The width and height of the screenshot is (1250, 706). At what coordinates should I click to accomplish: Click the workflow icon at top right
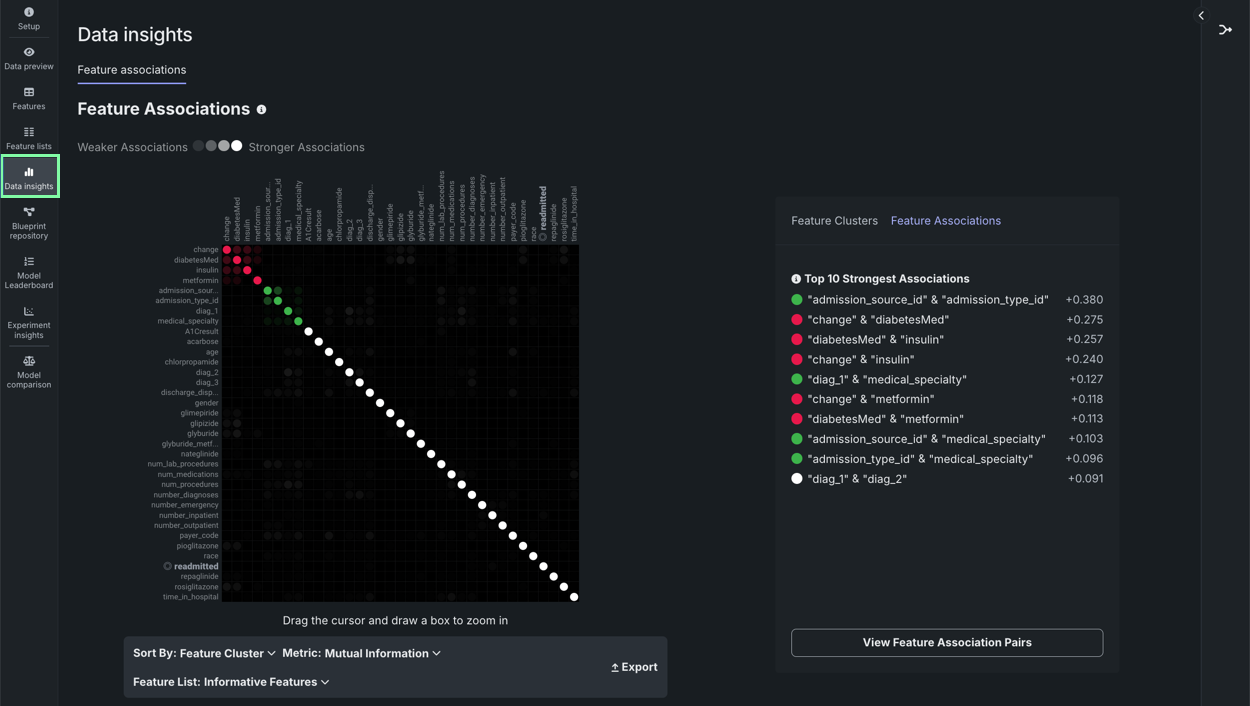tap(1225, 30)
